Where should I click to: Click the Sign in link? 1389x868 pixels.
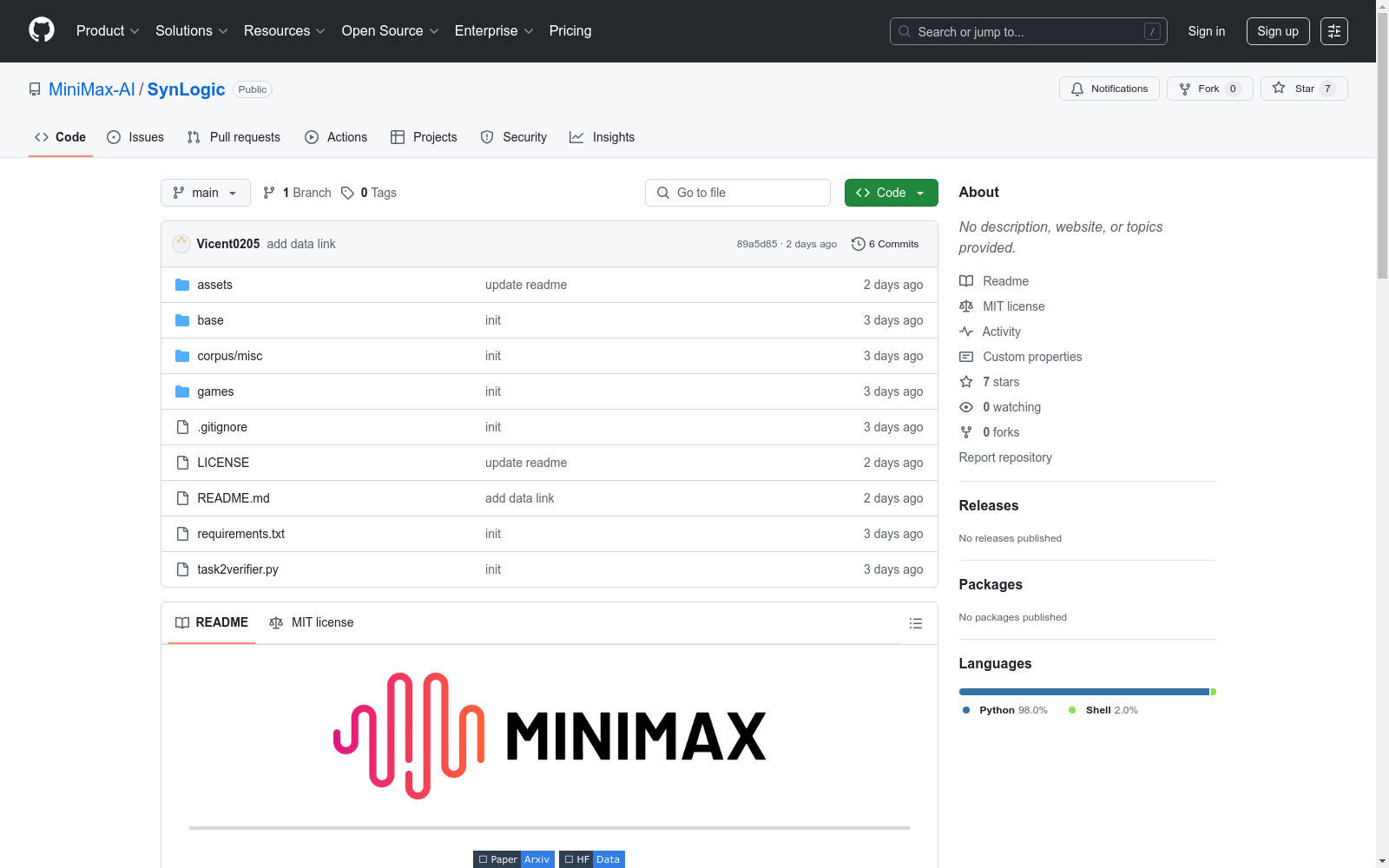pos(1207,31)
